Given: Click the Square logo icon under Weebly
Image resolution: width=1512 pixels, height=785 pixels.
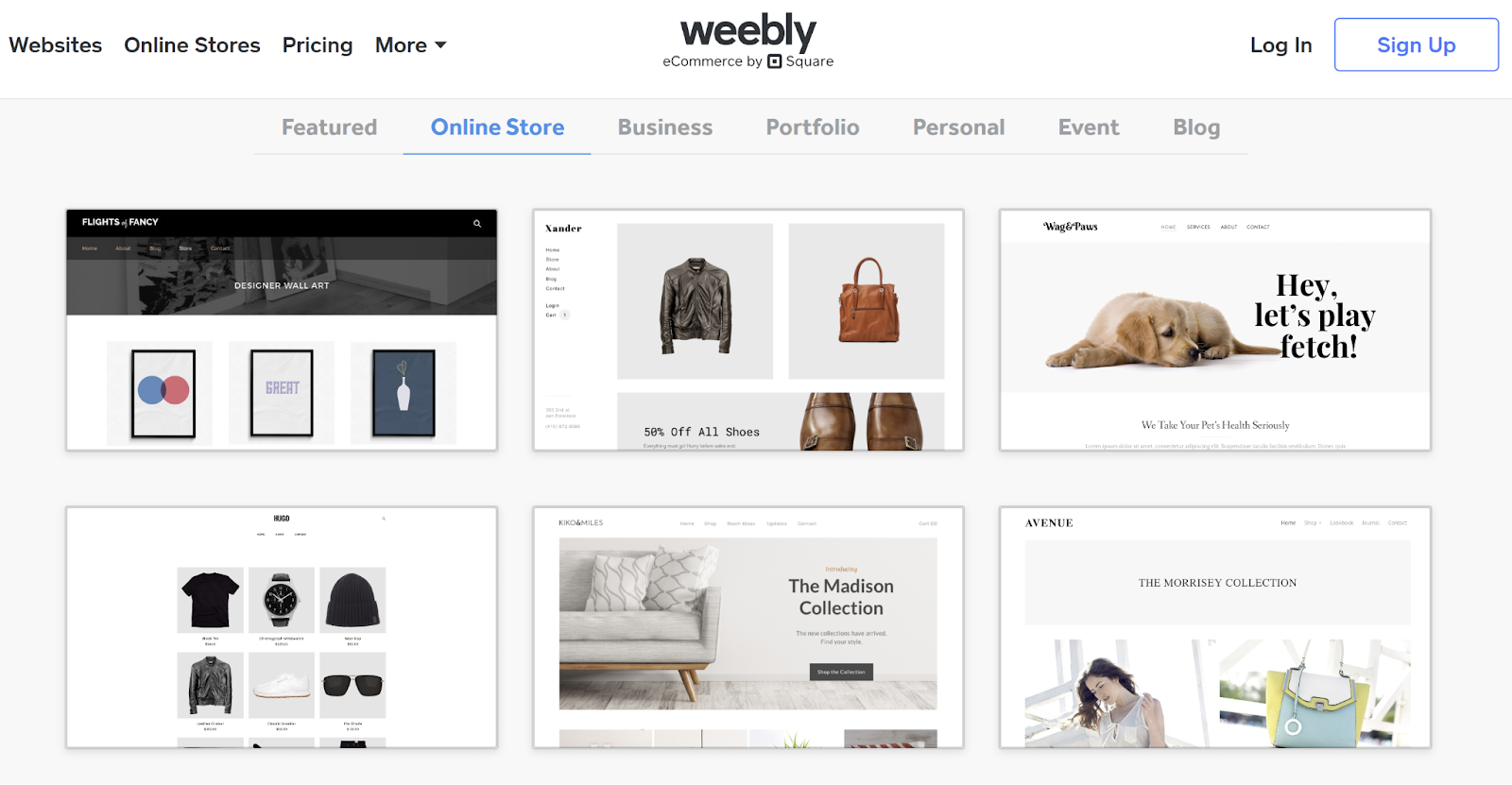Looking at the screenshot, I should click(x=774, y=61).
